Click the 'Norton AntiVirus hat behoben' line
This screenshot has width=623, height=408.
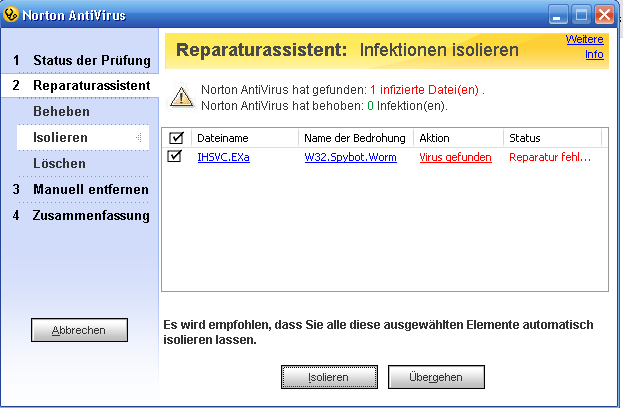point(324,106)
